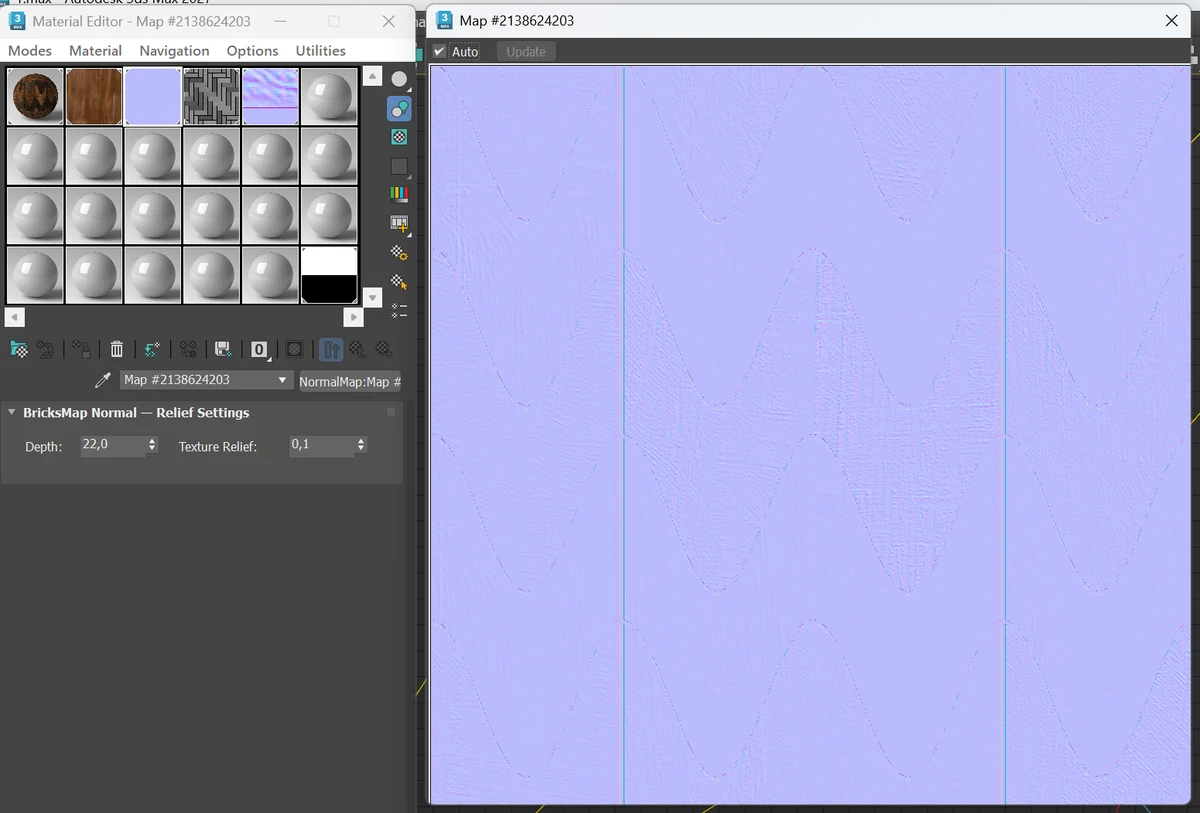
Task: Click the Make Material Copy icon
Action: (152, 349)
